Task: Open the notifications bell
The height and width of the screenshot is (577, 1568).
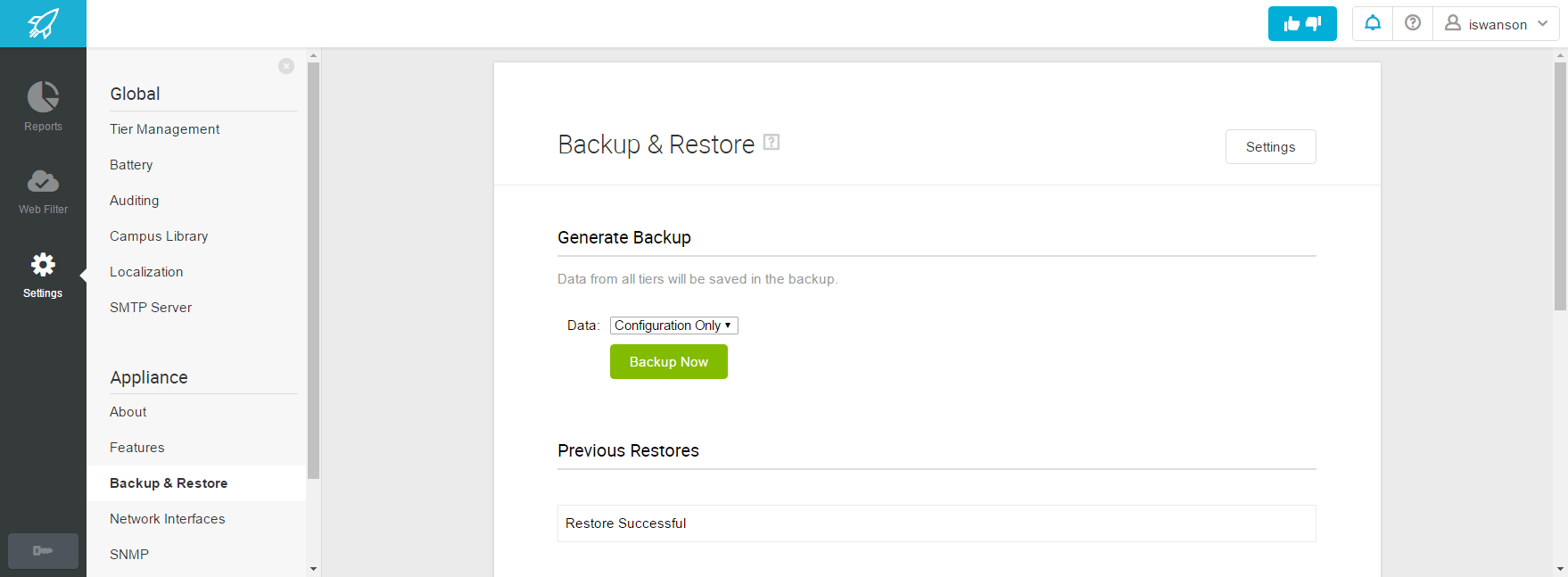Action: tap(1372, 23)
